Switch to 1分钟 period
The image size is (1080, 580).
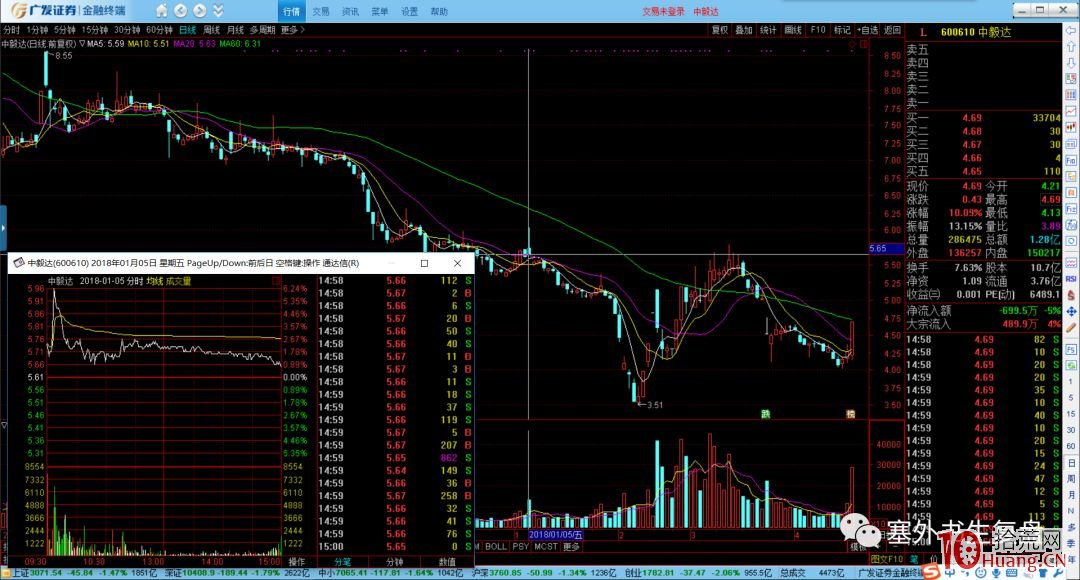(37, 30)
